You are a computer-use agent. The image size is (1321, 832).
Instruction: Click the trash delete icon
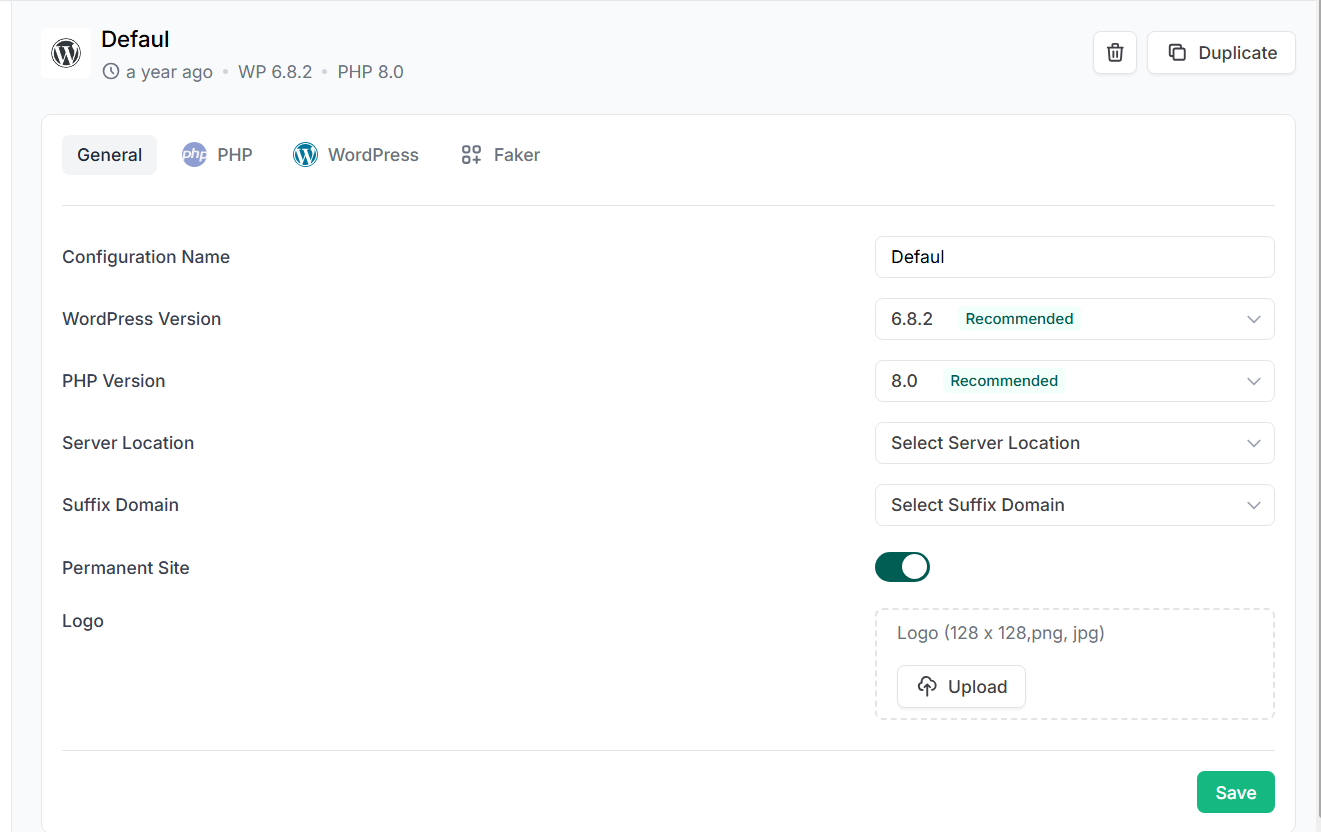click(1115, 53)
